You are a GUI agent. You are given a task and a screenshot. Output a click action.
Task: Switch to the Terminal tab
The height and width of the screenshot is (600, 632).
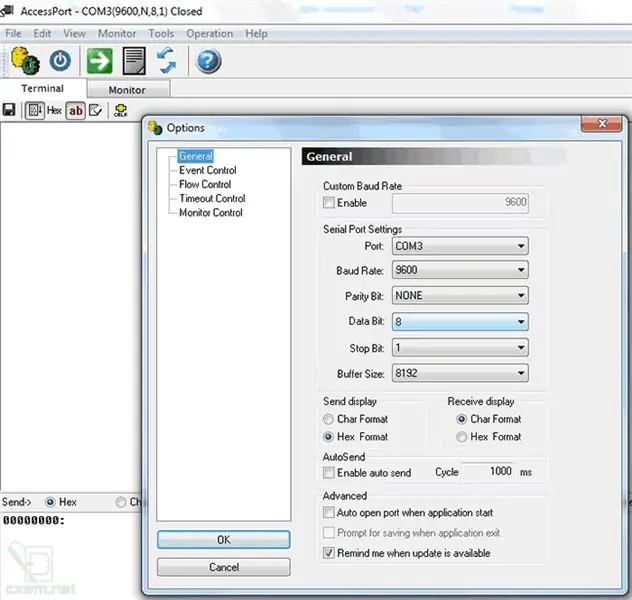tap(43, 88)
